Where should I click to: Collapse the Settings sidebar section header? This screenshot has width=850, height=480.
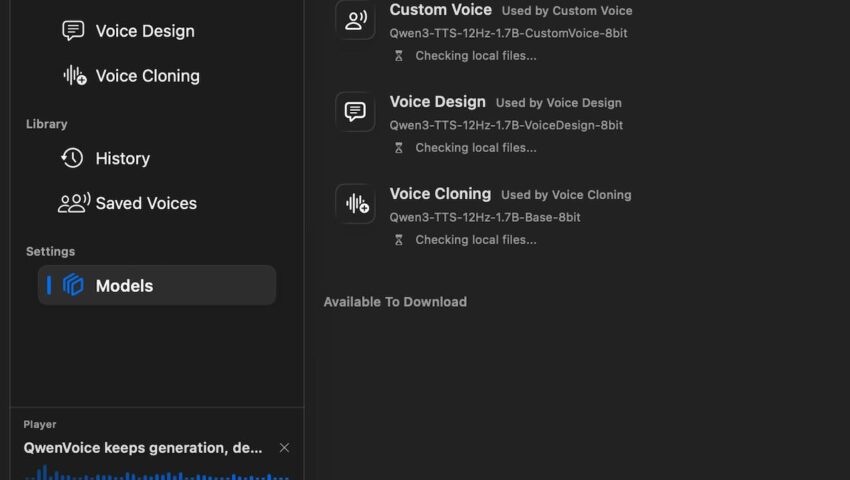(x=50, y=251)
